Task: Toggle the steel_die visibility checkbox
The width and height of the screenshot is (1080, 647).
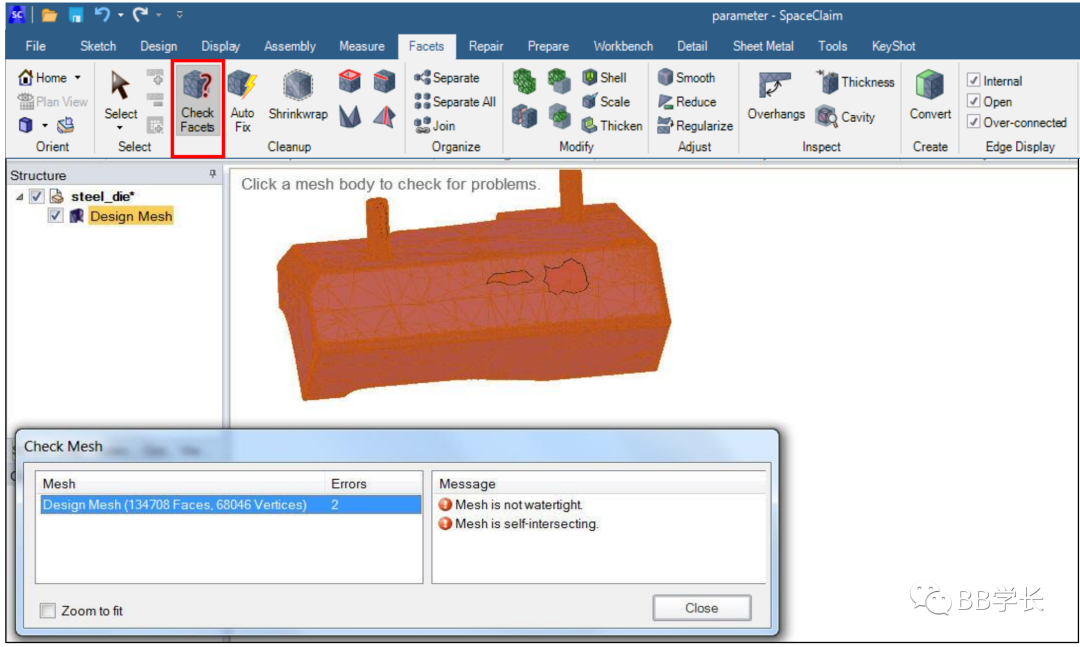Action: (37, 196)
